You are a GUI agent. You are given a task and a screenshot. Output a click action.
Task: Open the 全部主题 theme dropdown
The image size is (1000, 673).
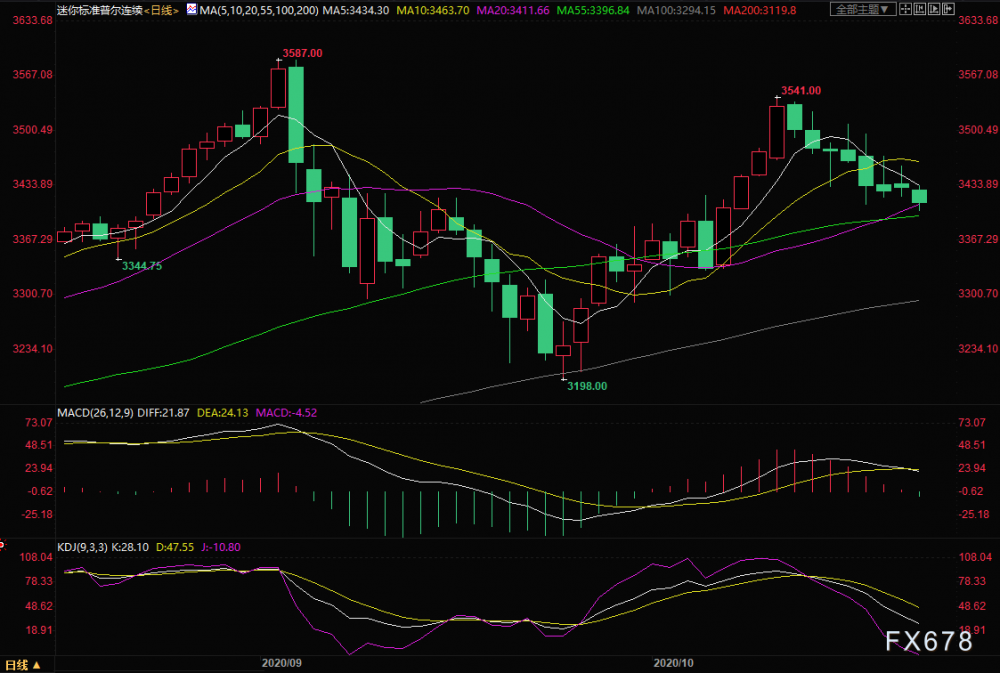pyautogui.click(x=863, y=10)
